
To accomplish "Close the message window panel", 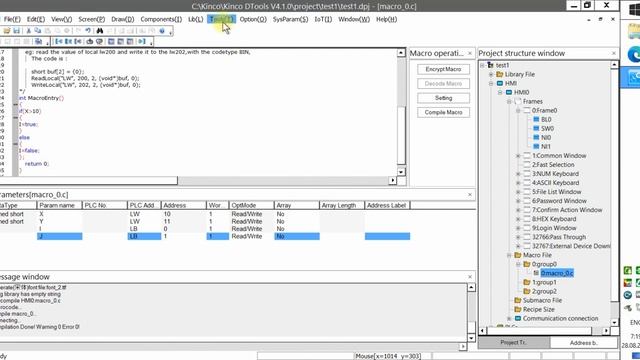I will (470, 277).
